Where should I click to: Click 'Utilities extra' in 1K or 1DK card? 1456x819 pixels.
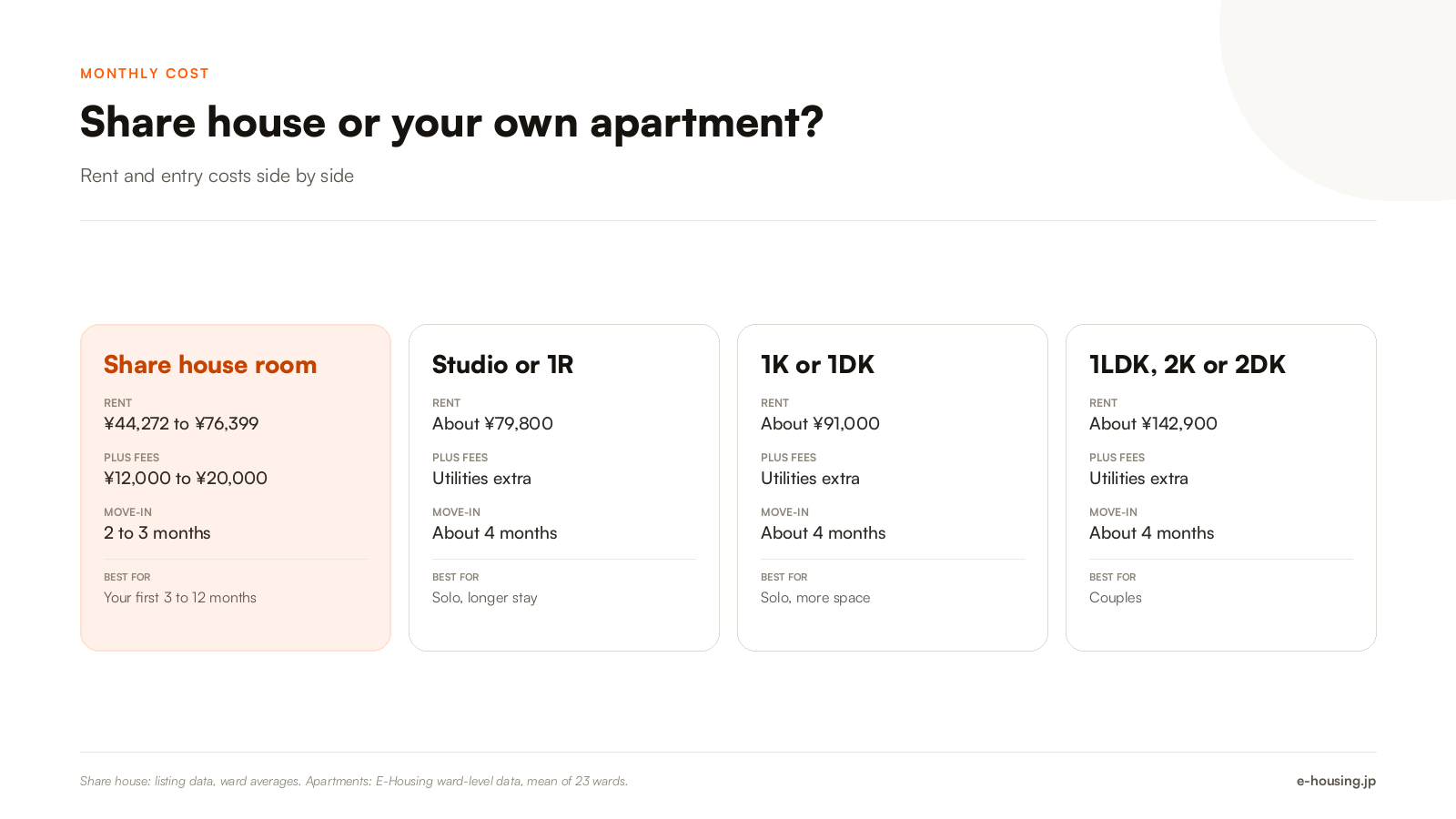810,478
